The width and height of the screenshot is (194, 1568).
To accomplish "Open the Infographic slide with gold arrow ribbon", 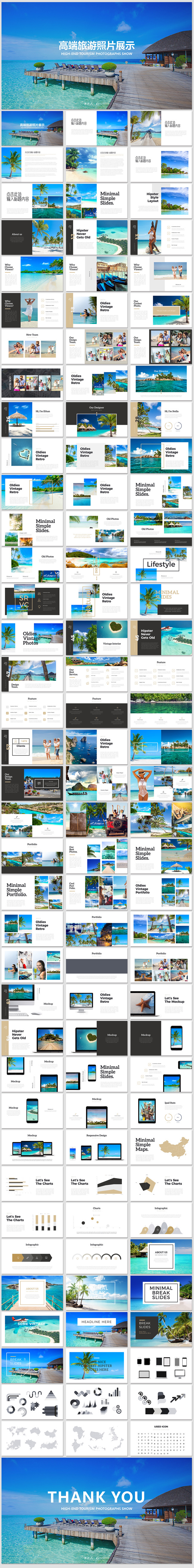I will coord(32,1257).
